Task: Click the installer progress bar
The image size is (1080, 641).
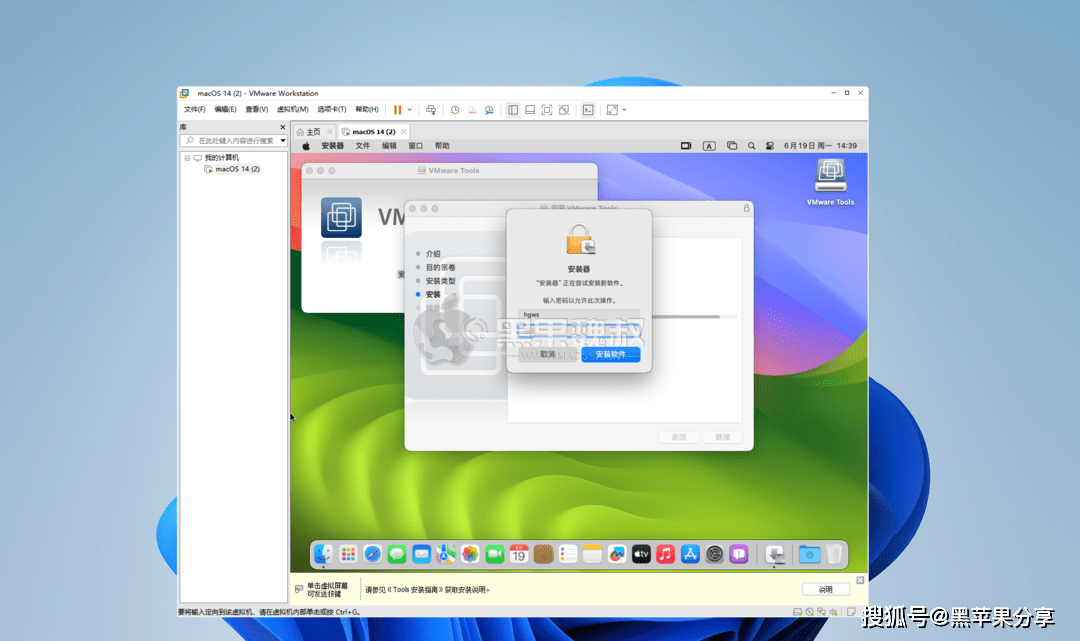Action: [x=694, y=317]
